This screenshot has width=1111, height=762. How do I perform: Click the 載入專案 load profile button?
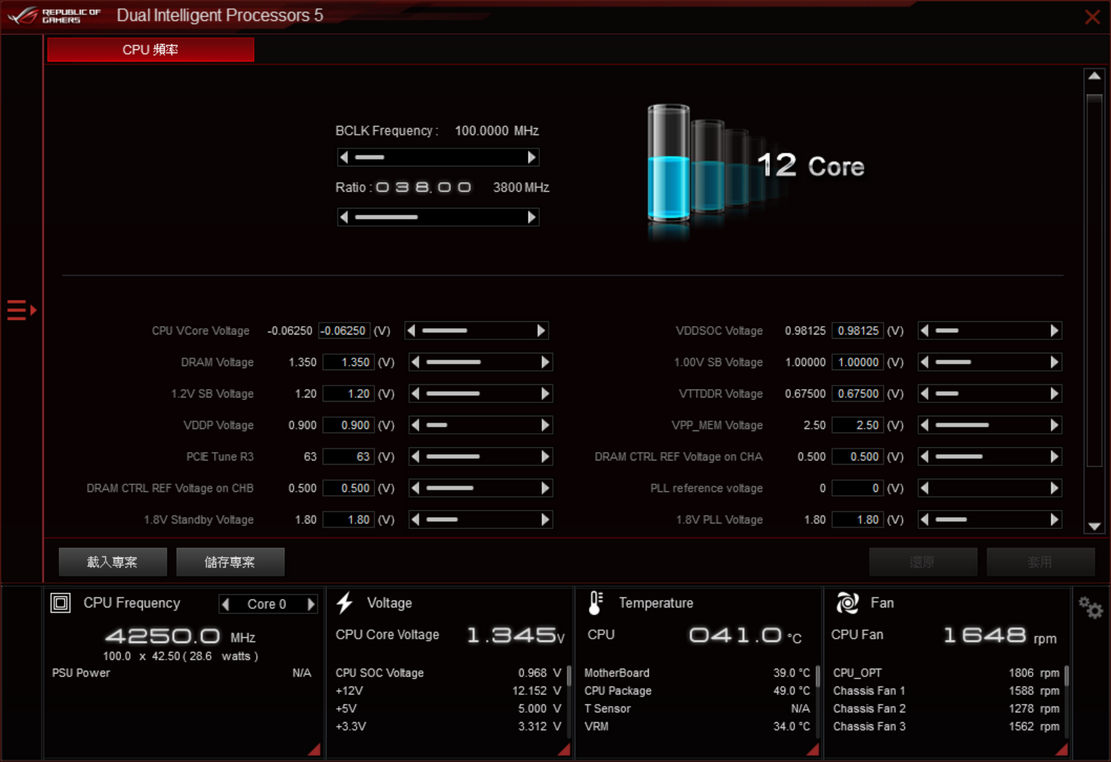[113, 562]
